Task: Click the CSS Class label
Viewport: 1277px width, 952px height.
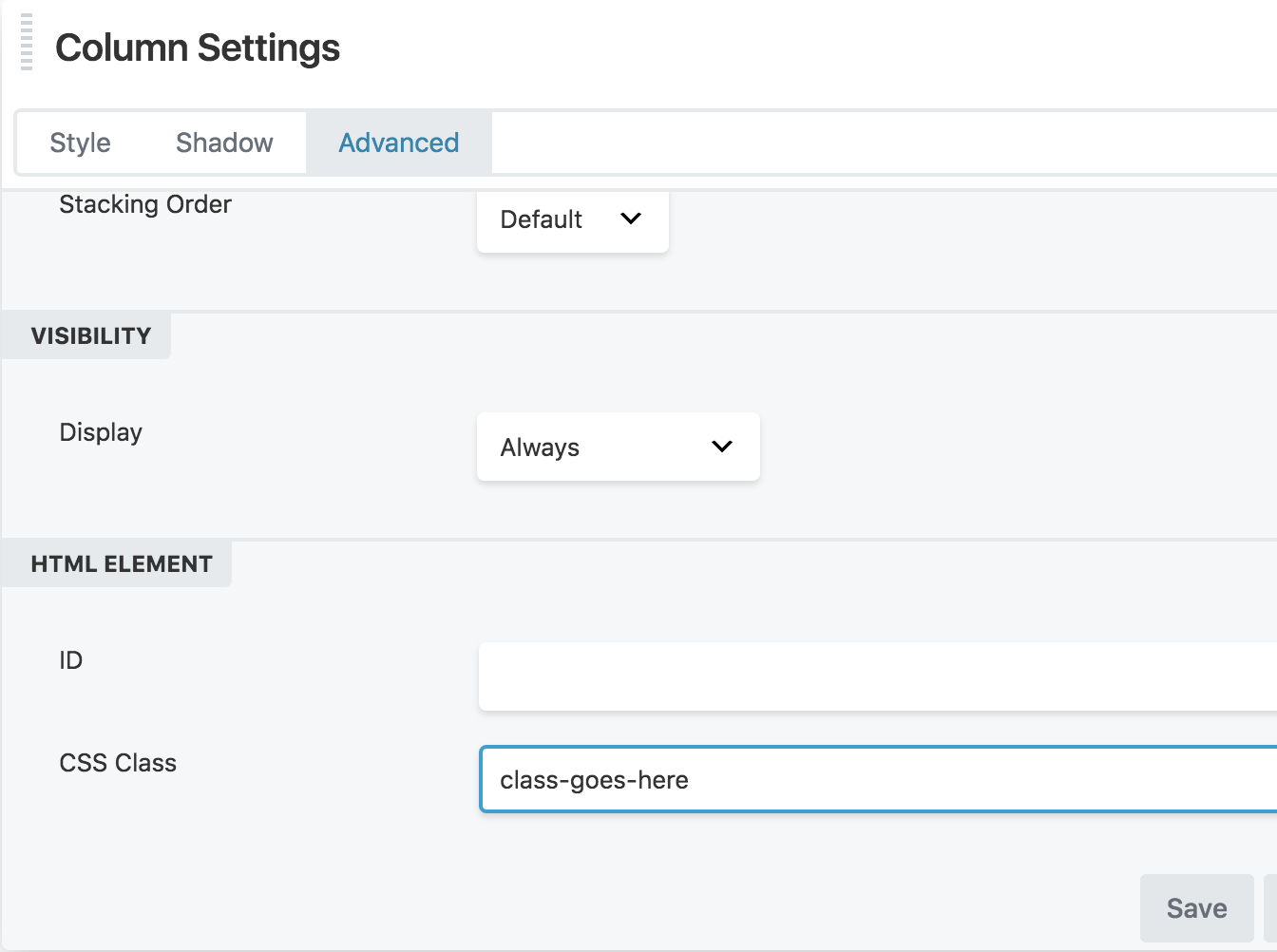Action: pos(118,763)
